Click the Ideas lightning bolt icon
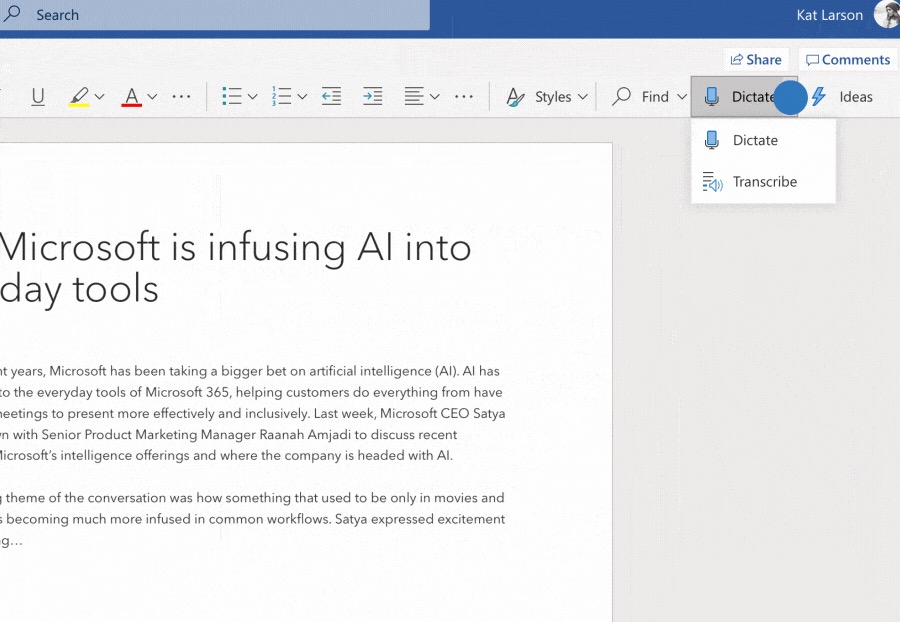 (819, 97)
